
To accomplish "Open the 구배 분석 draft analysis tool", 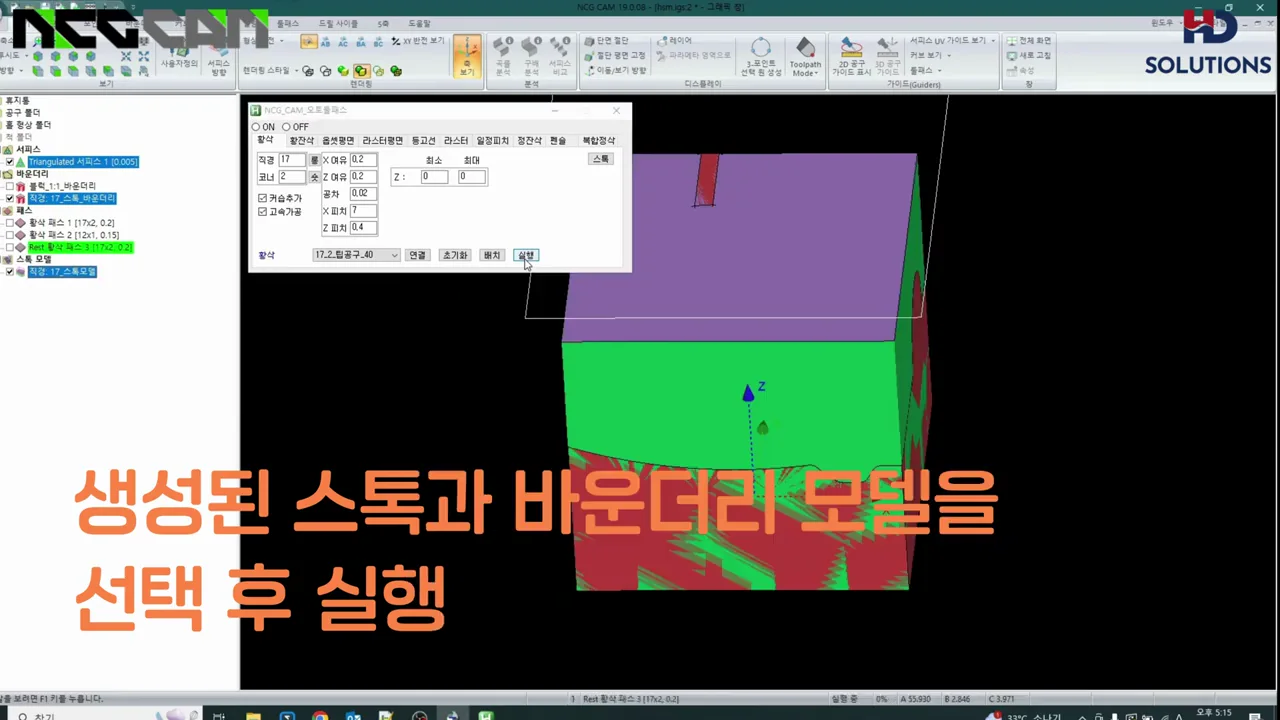I will (531, 57).
